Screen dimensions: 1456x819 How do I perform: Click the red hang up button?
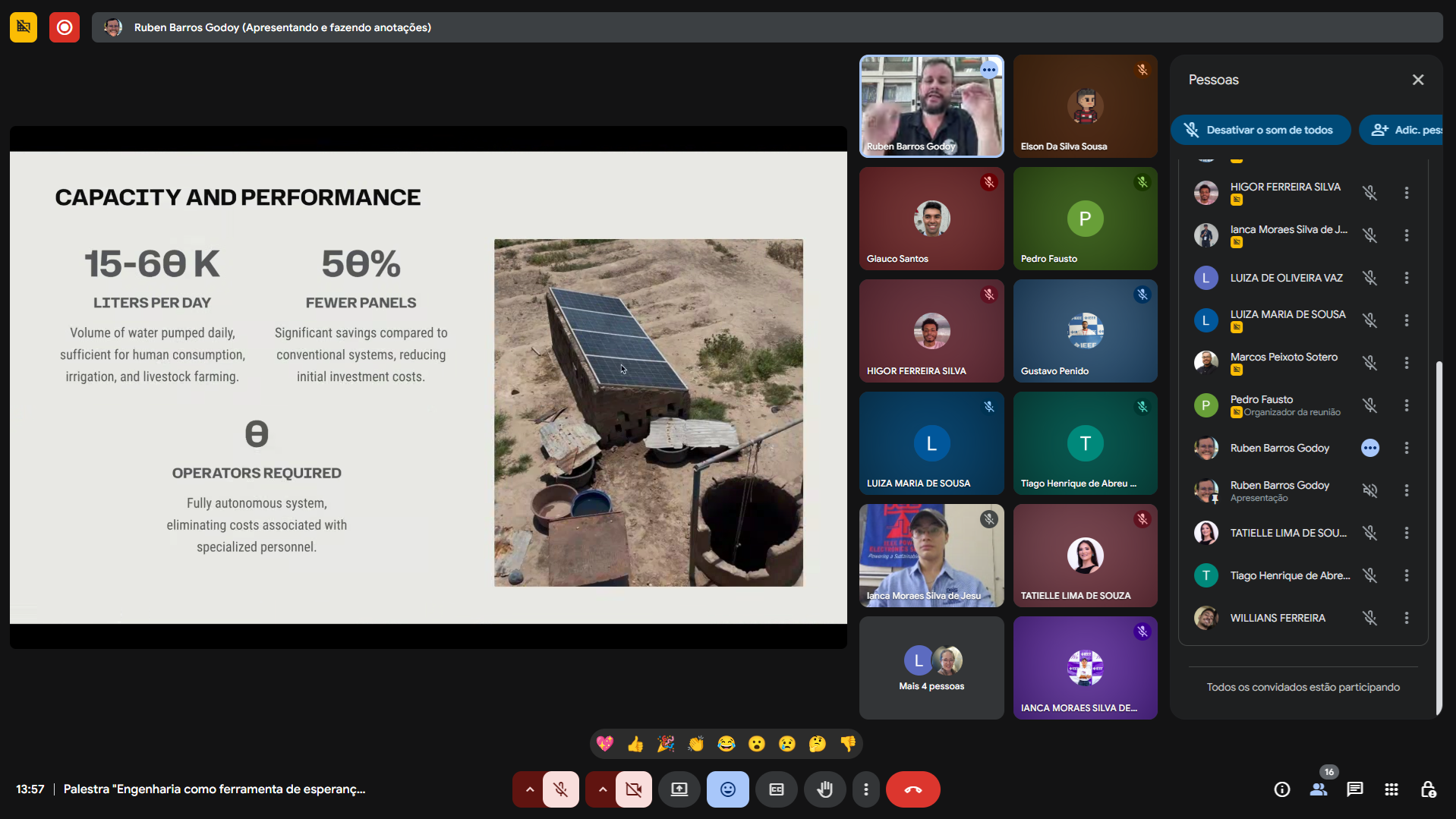[x=912, y=789]
